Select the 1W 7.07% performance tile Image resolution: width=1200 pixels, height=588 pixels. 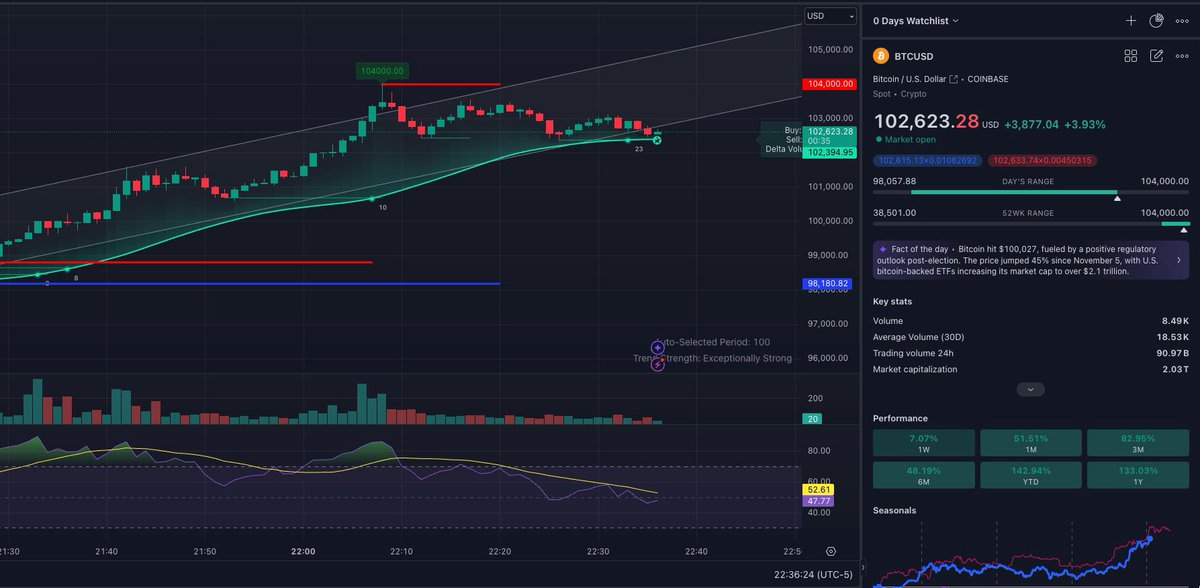pos(923,445)
